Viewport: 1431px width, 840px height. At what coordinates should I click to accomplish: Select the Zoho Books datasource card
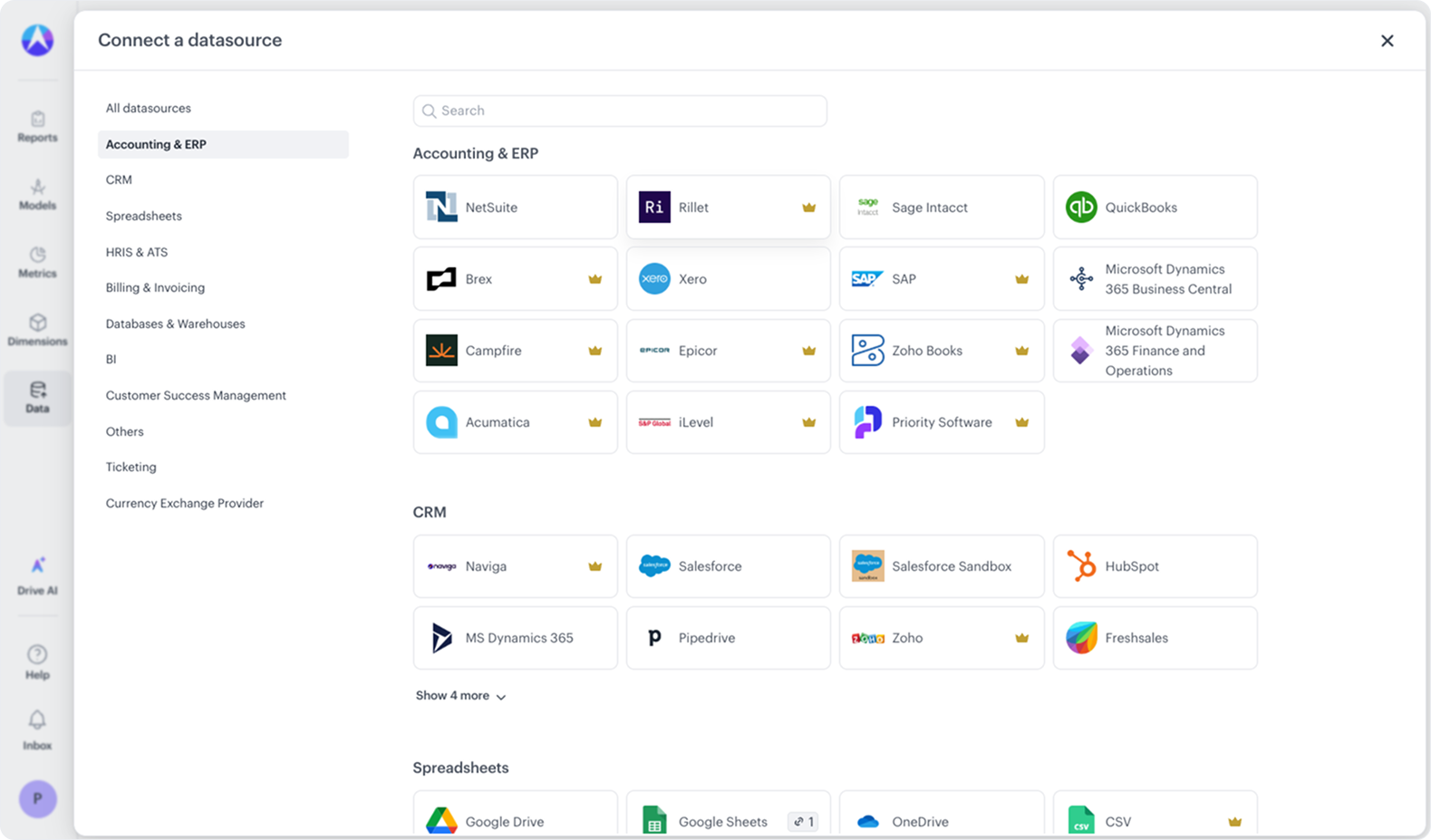(x=942, y=351)
